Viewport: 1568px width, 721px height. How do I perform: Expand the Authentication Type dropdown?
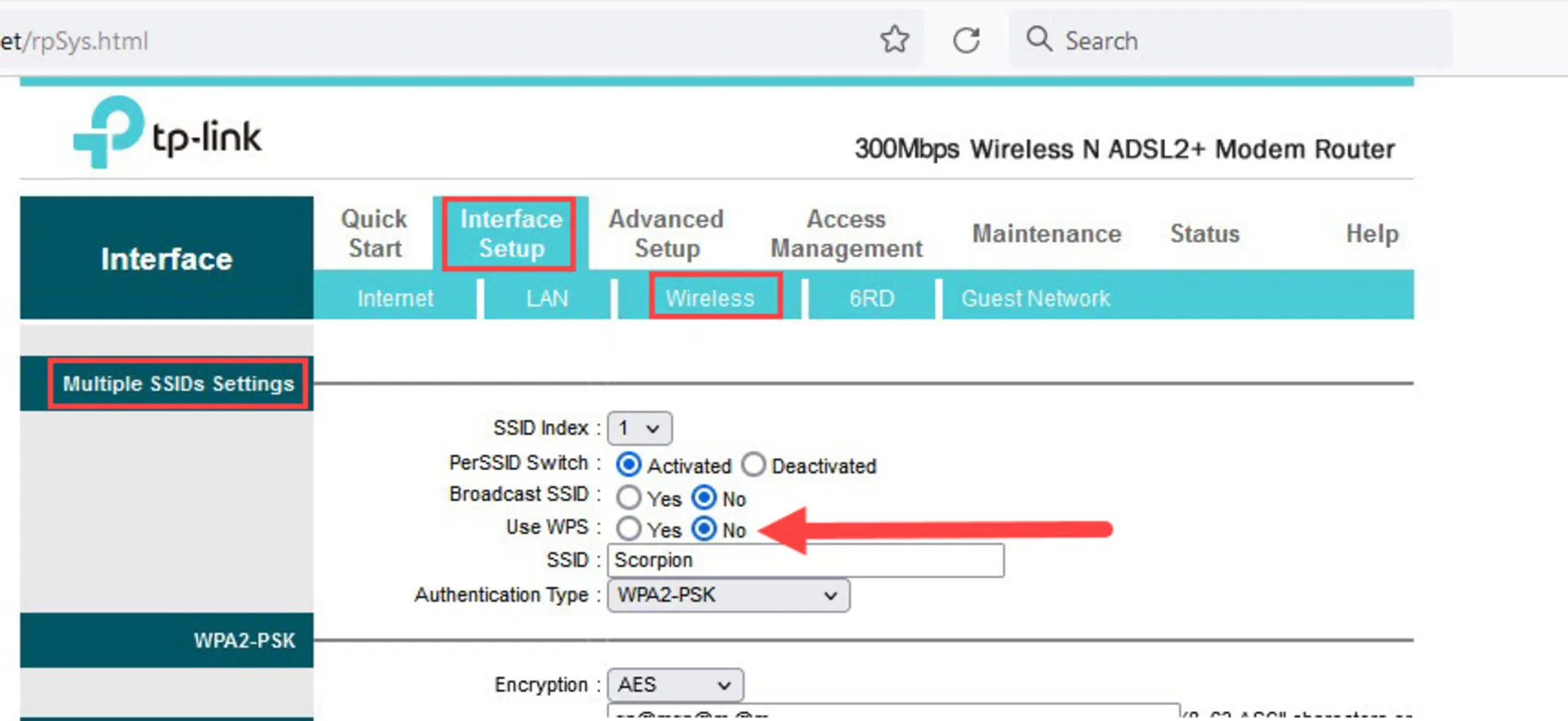click(x=728, y=595)
